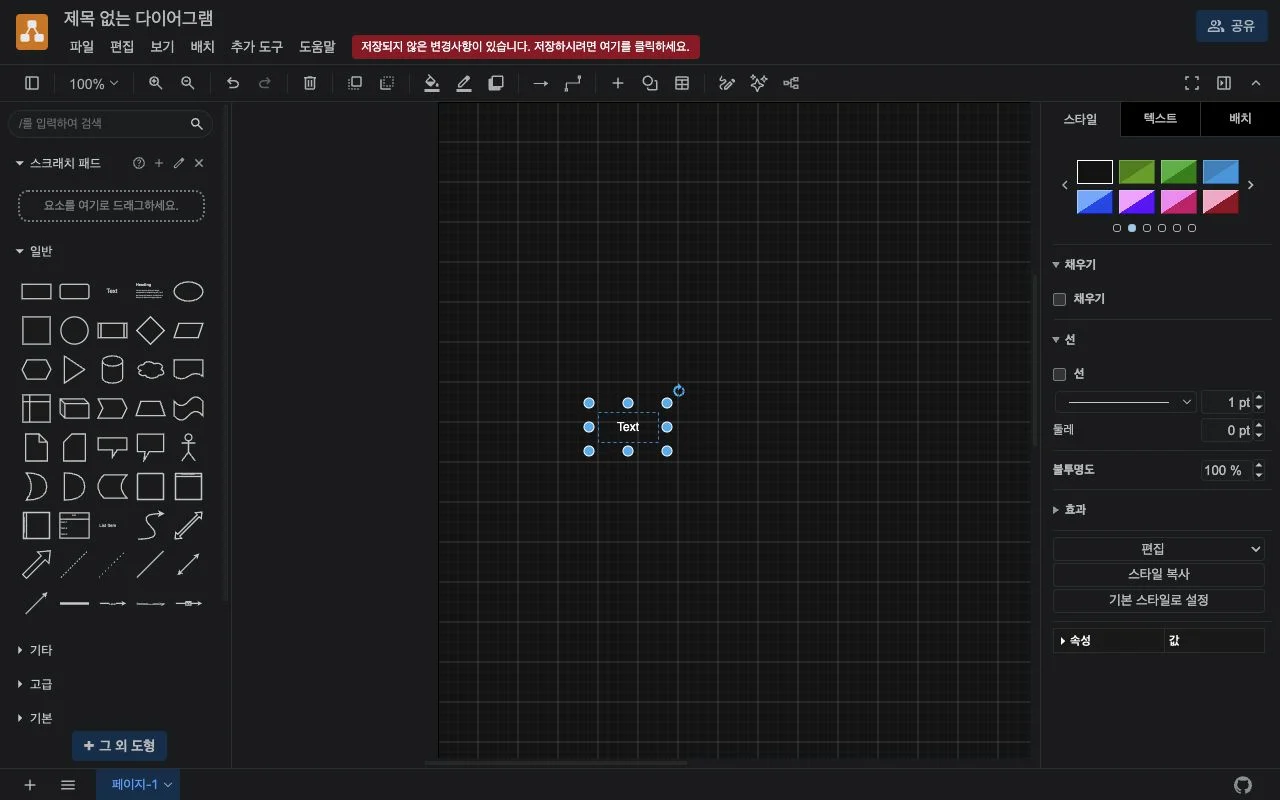The height and width of the screenshot is (800, 1280).
Task: Open the 100% zoom dropdown
Action: pos(94,84)
